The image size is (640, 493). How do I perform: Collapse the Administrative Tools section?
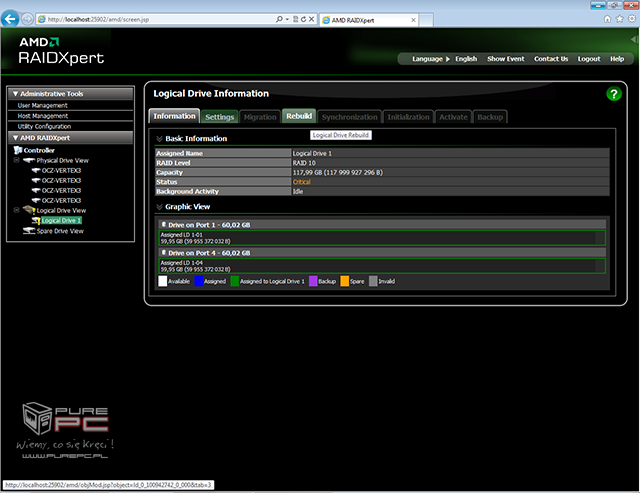click(x=16, y=94)
